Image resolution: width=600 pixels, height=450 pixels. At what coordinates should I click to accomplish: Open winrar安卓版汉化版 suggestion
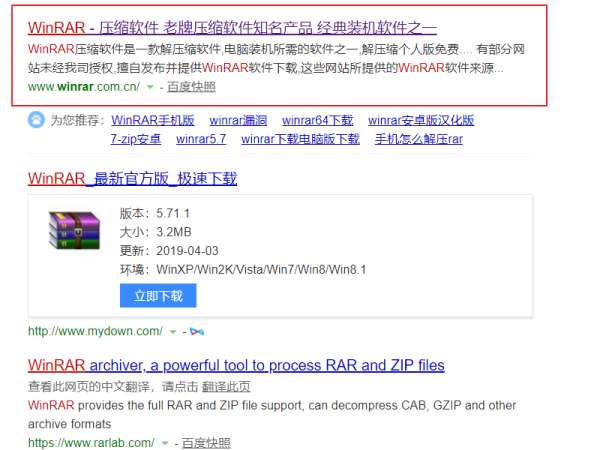coord(421,120)
